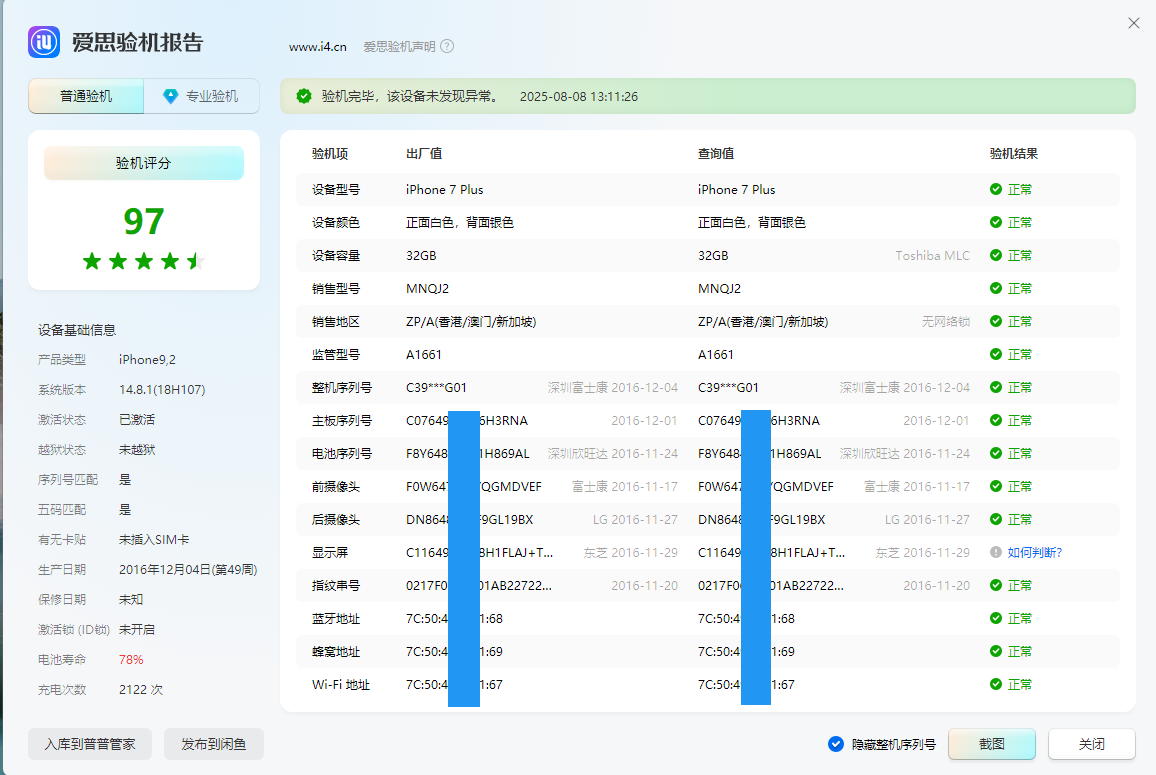The width and height of the screenshot is (1156, 775).
Task: Toggle the 隐藏整机序列号 checkbox
Action: pos(835,744)
